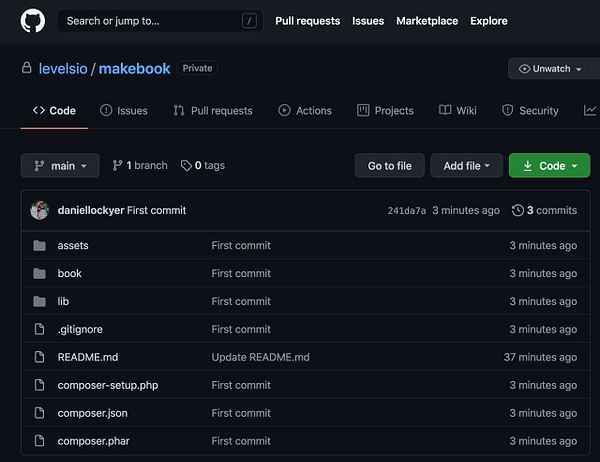Click the slash shortcut key icon
Image resolution: width=600 pixels, height=462 pixels.
pos(249,21)
